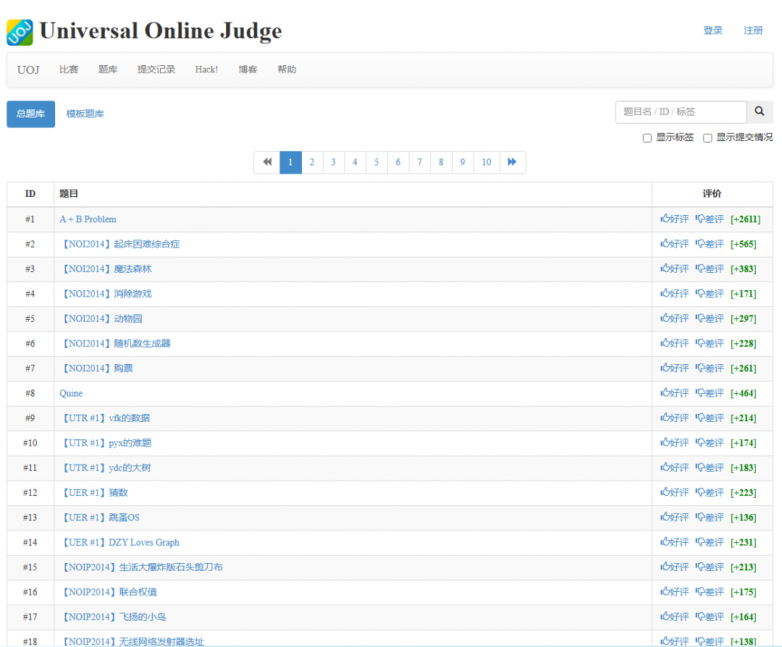The width and height of the screenshot is (782, 647).
Task: Jump to last page with double-right arrow
Action: click(x=512, y=162)
